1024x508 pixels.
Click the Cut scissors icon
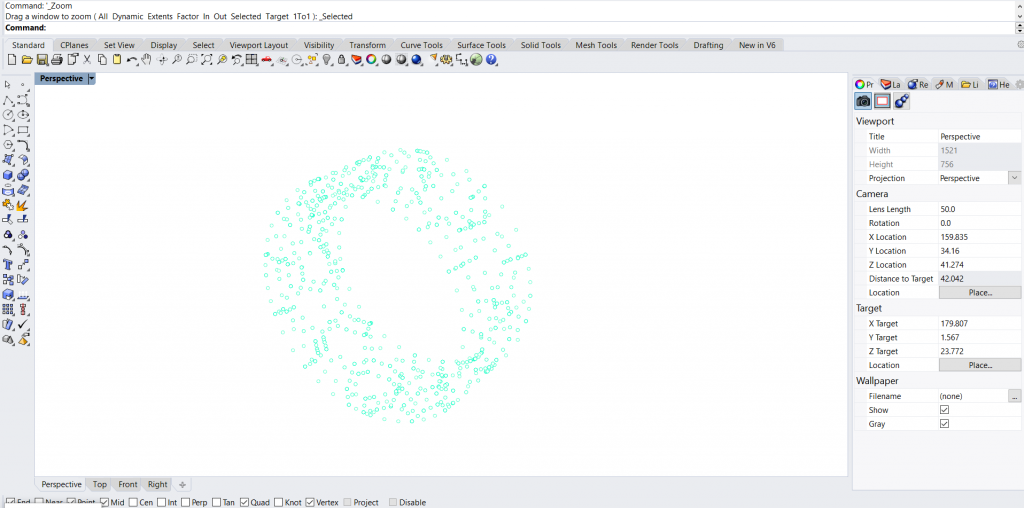click(87, 59)
